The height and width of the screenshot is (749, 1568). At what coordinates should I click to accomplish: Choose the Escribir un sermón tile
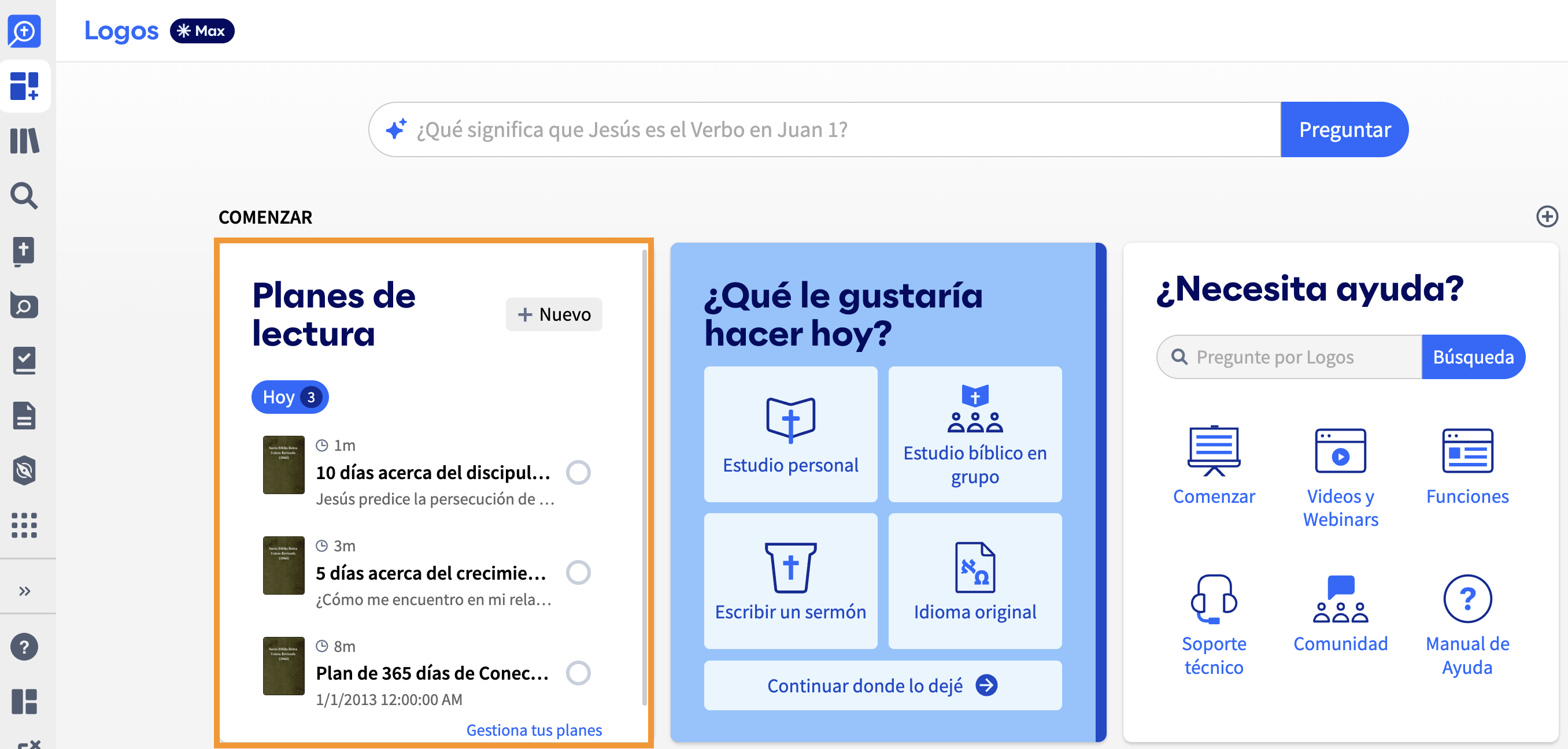[791, 581]
